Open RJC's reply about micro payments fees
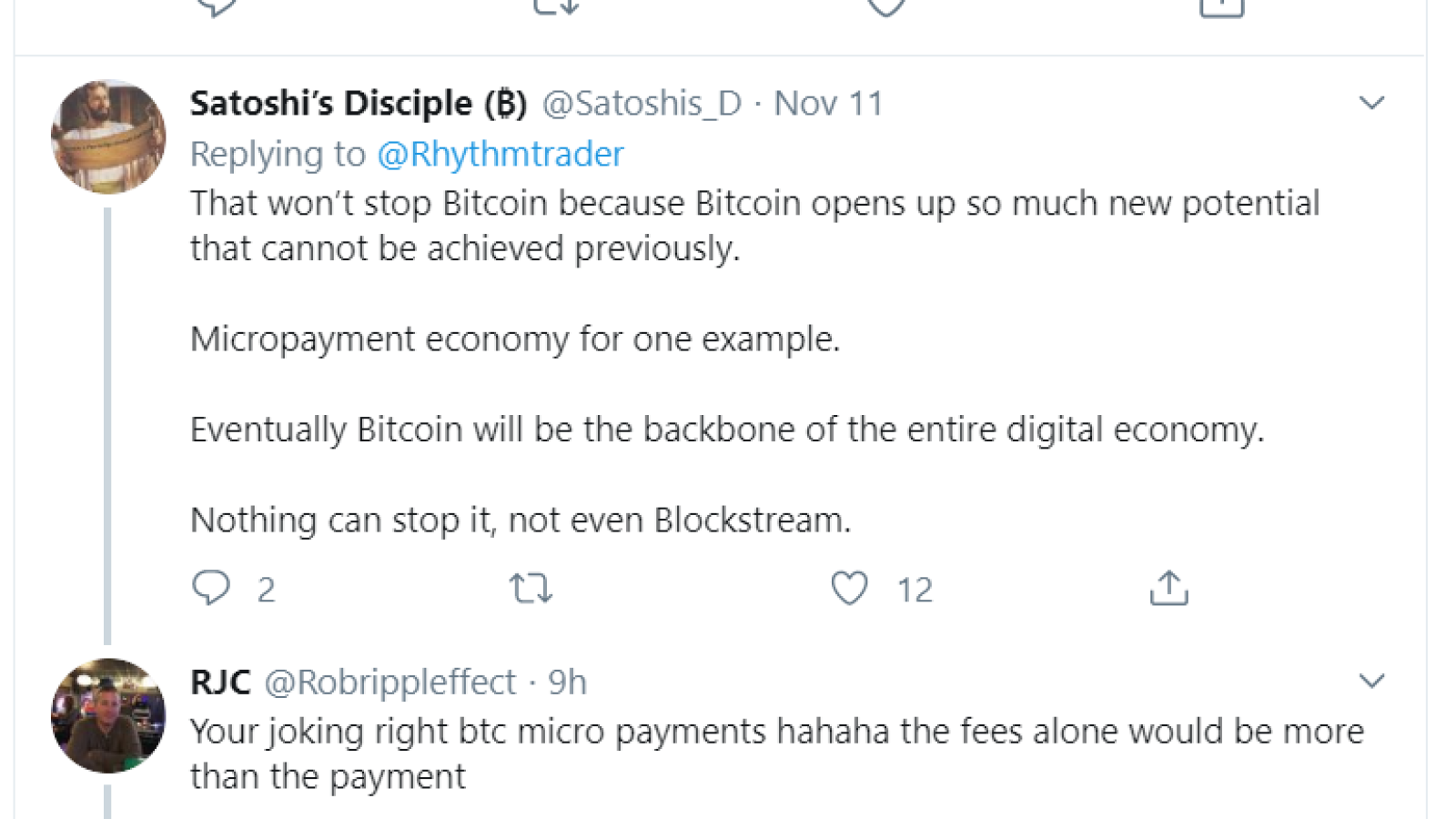This screenshot has height=819, width=1456. (x=777, y=753)
